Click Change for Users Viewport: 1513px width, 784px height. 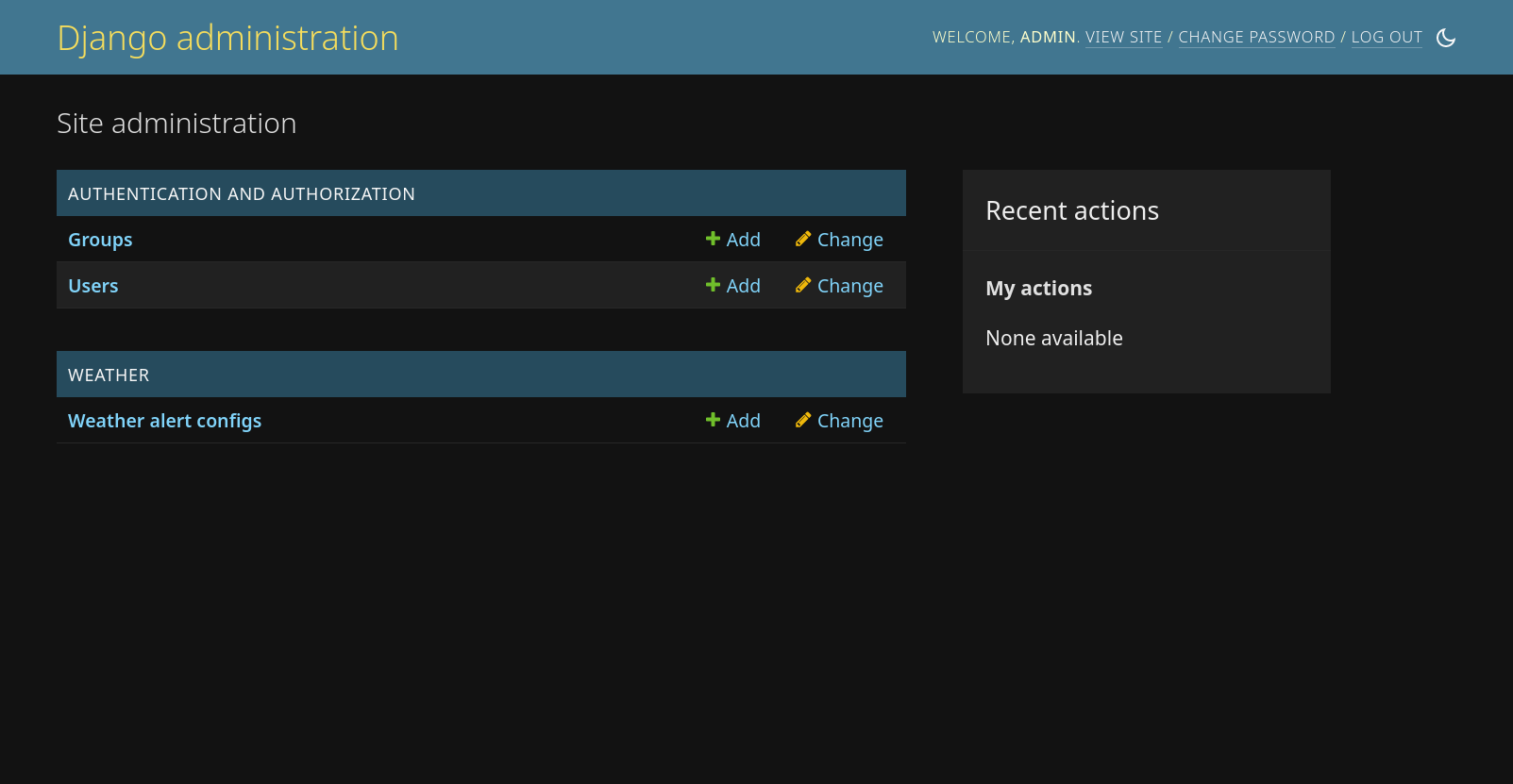click(x=839, y=286)
